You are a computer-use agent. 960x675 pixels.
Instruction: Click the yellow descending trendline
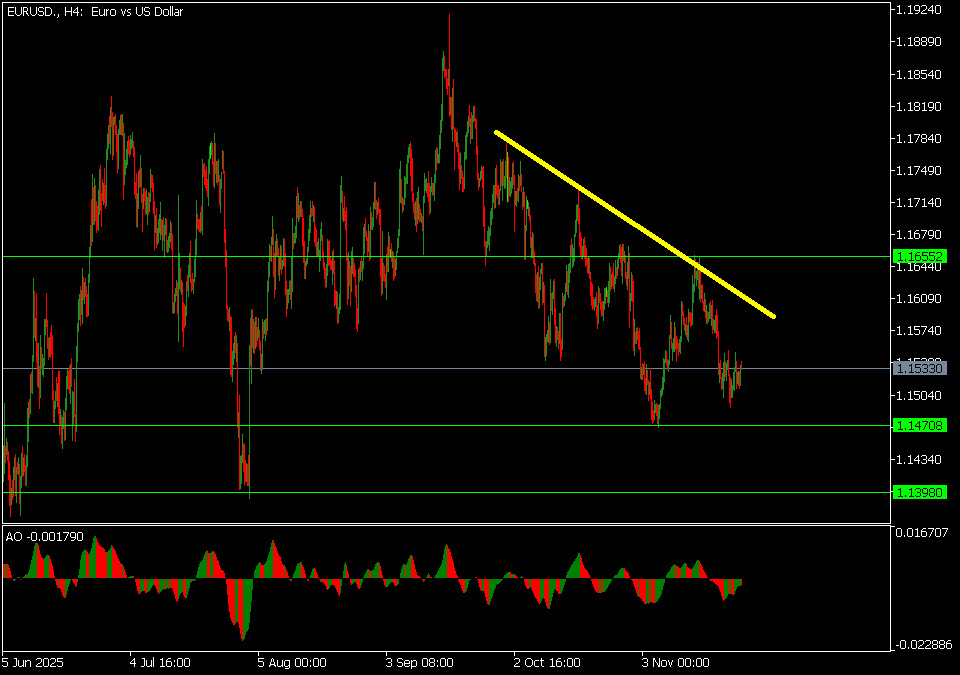(x=634, y=224)
